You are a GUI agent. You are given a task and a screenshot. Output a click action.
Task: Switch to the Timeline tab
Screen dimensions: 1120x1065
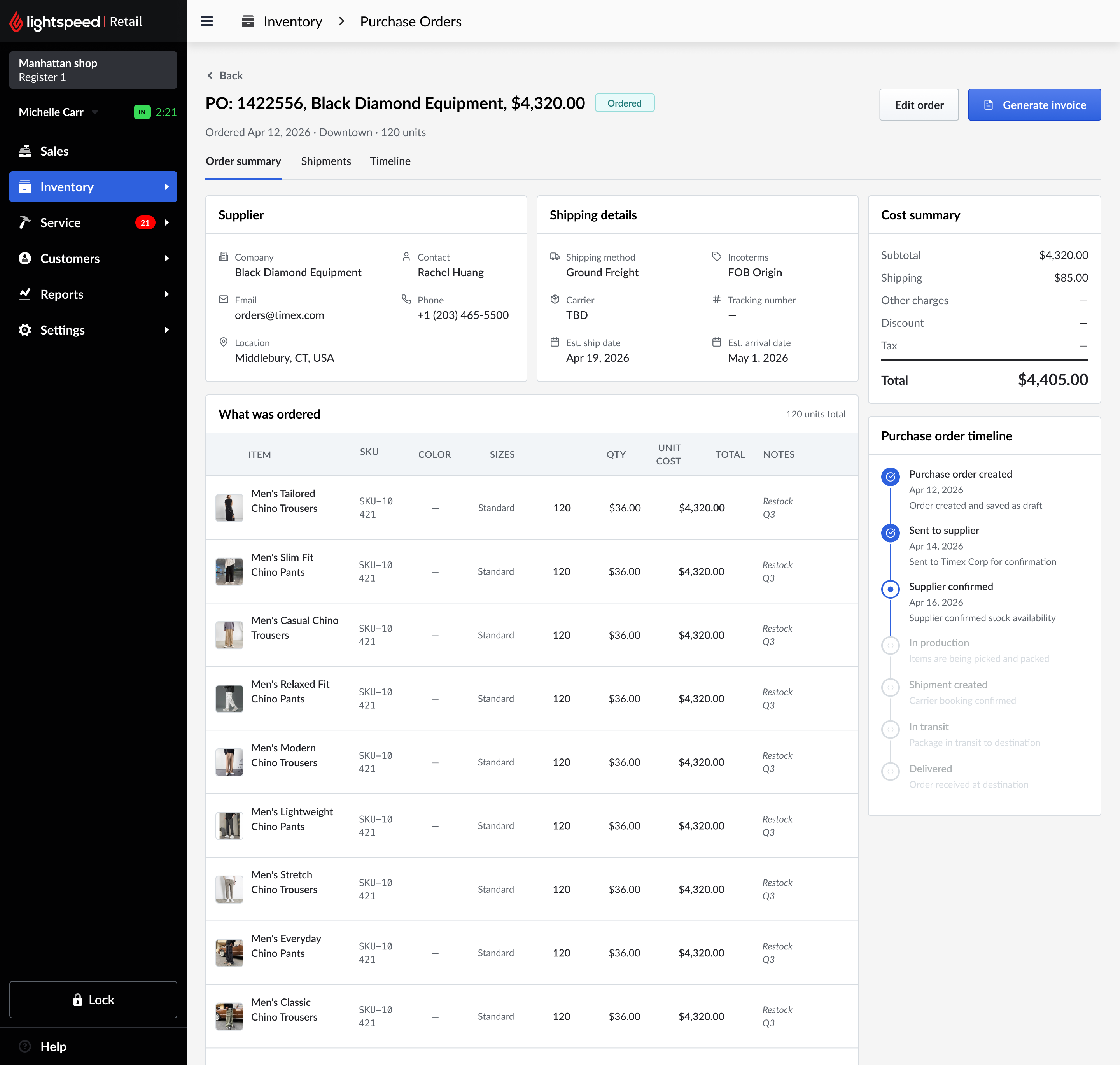click(x=390, y=161)
